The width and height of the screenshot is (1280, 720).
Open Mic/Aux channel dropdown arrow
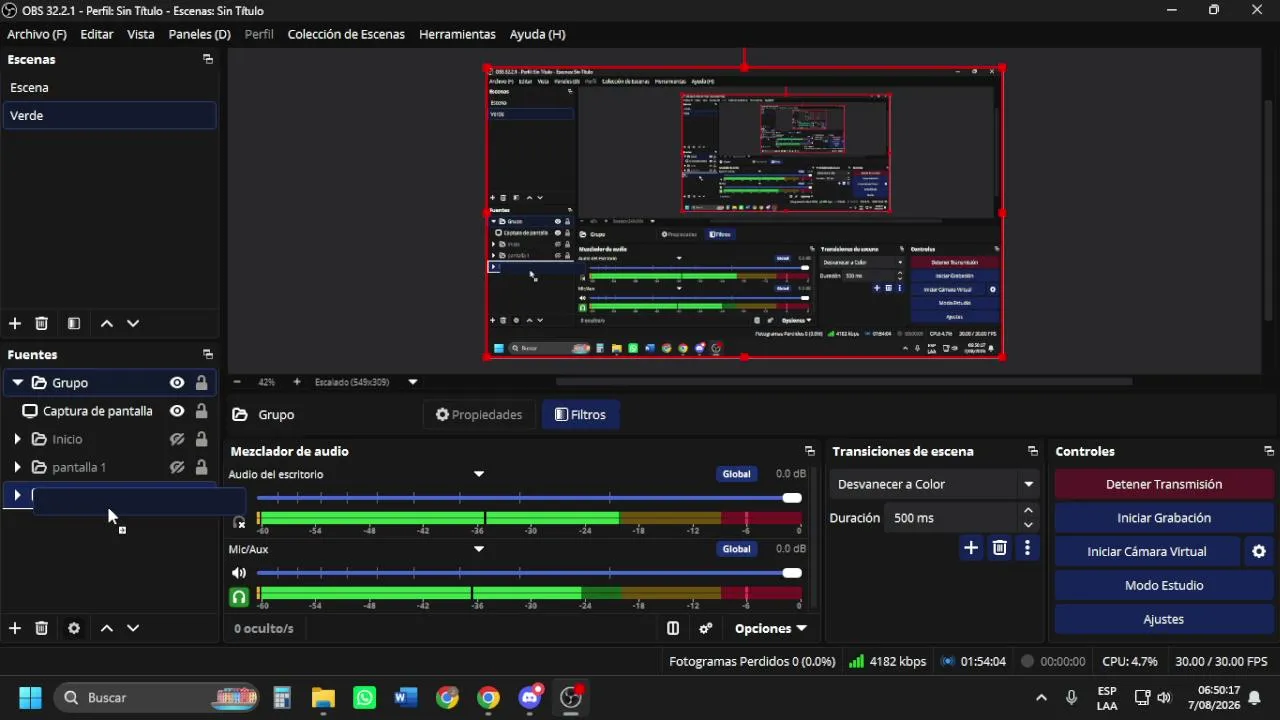[x=479, y=549]
